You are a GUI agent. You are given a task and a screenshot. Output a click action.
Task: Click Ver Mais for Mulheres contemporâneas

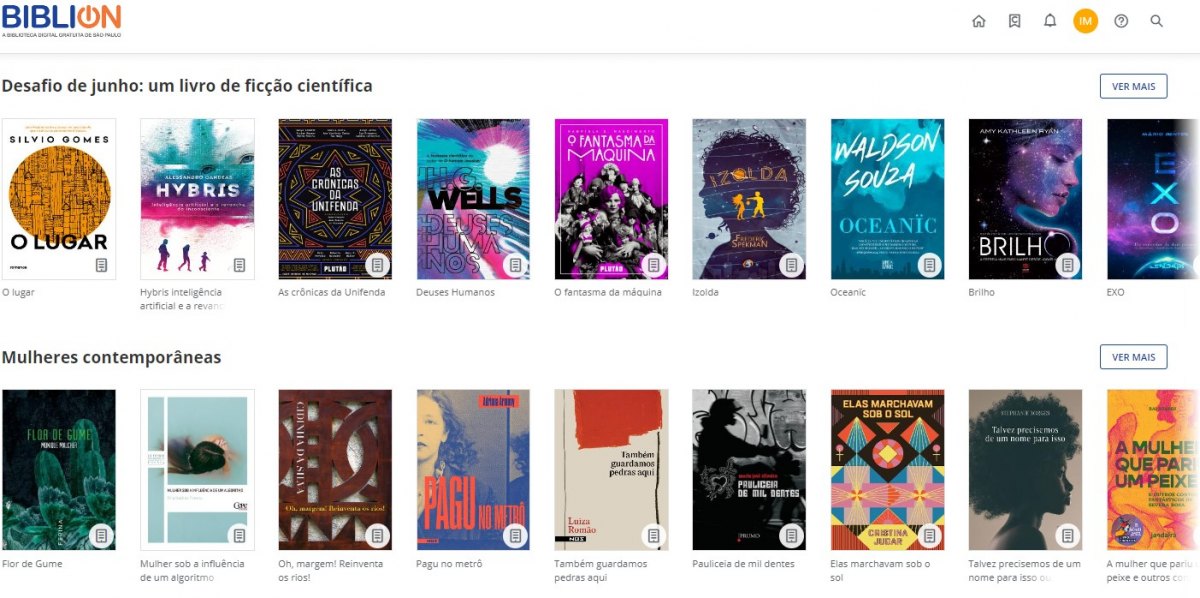coord(1133,357)
